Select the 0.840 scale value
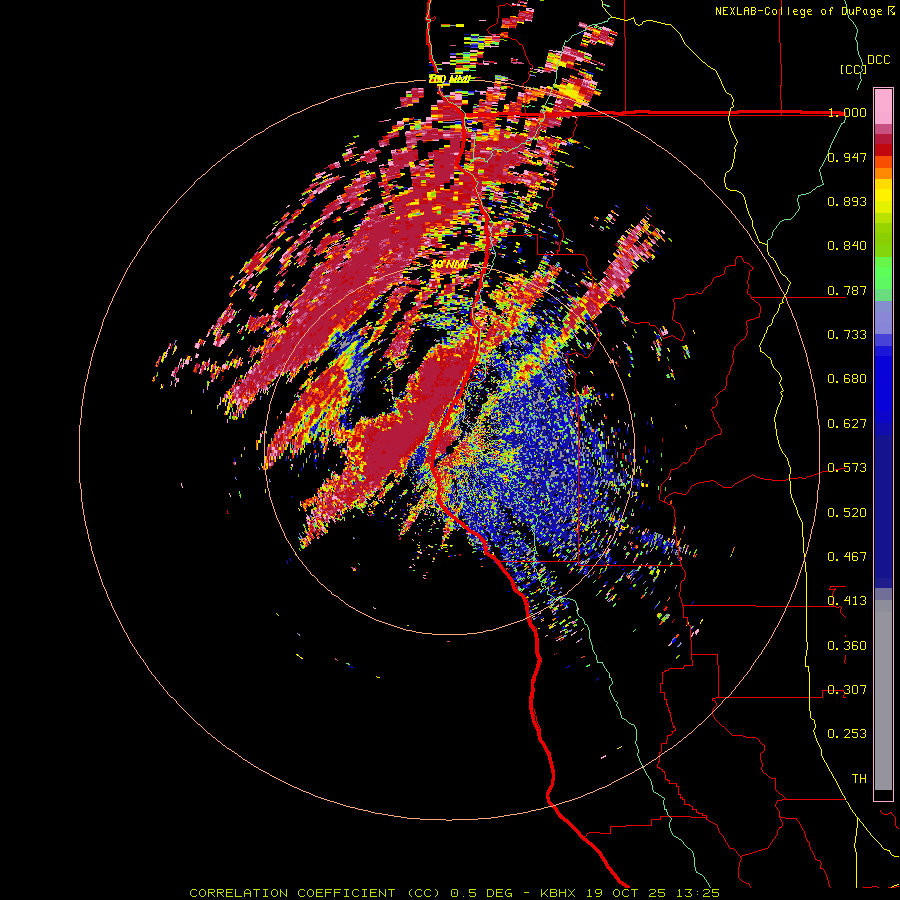Image resolution: width=900 pixels, height=900 pixels. pyautogui.click(x=847, y=246)
